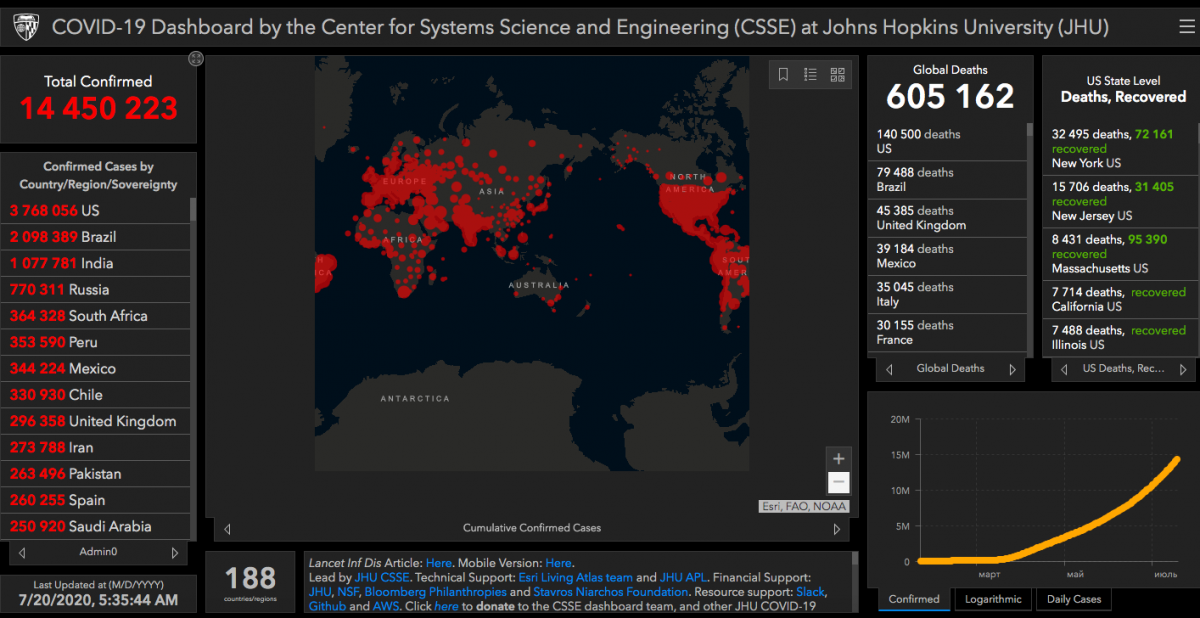Click the italic 'here' donate link
1200x618 pixels.
coord(446,606)
